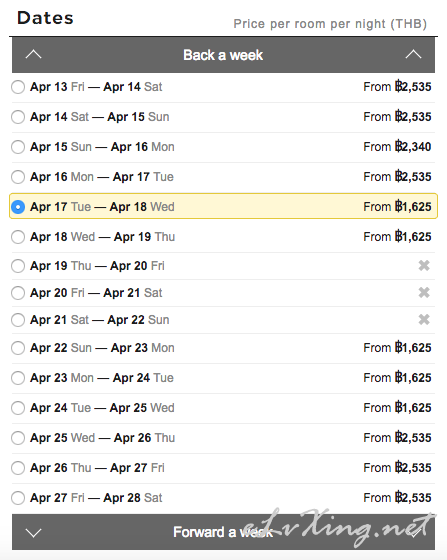Click the left up-chevron in Back a week

pyautogui.click(x=34, y=55)
